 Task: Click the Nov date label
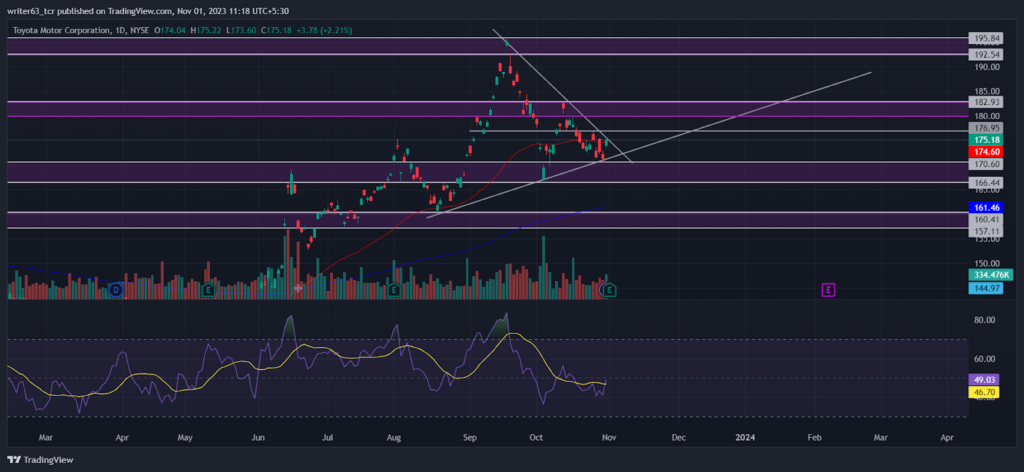(608, 435)
